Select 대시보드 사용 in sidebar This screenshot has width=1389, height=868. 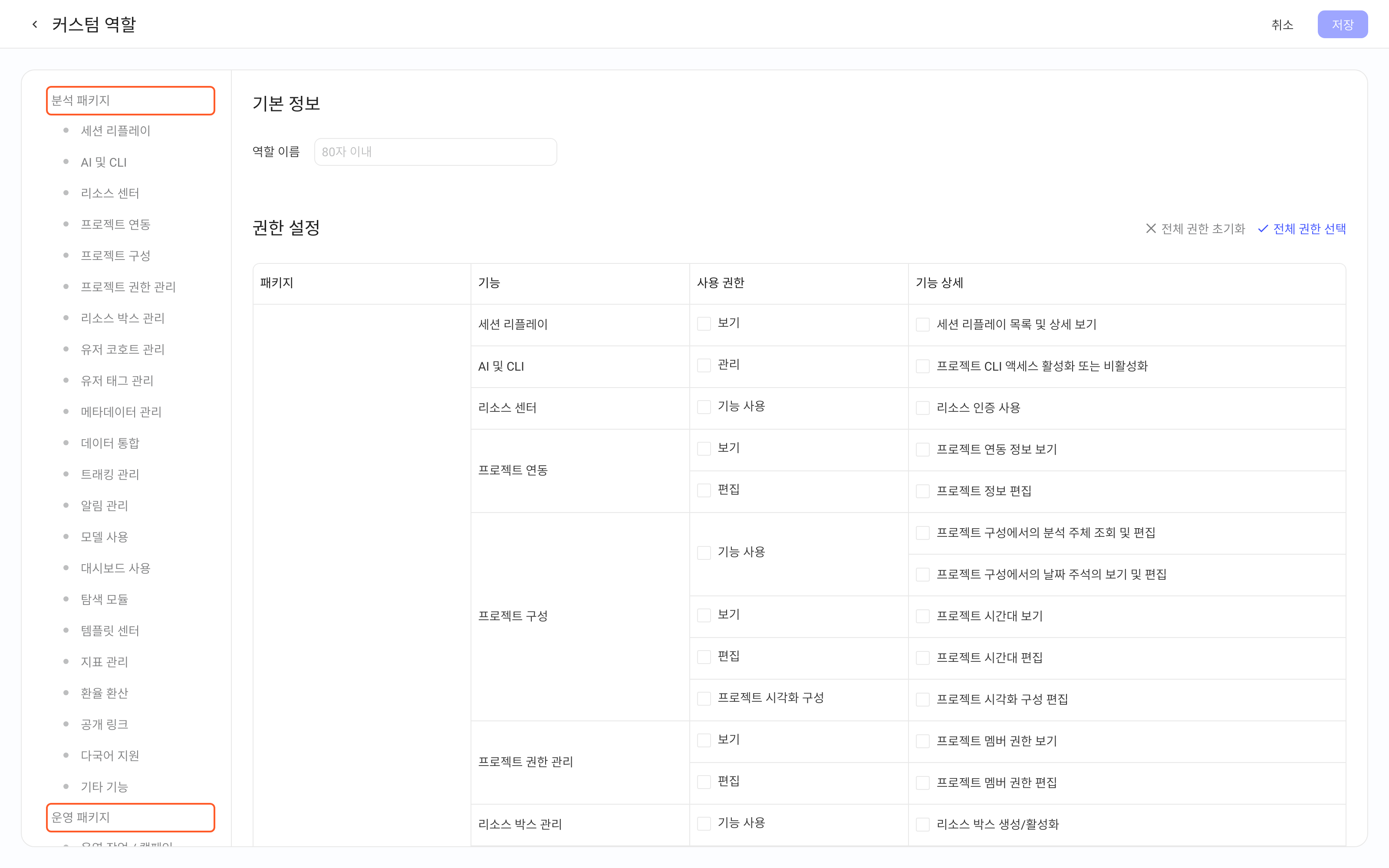(x=115, y=569)
